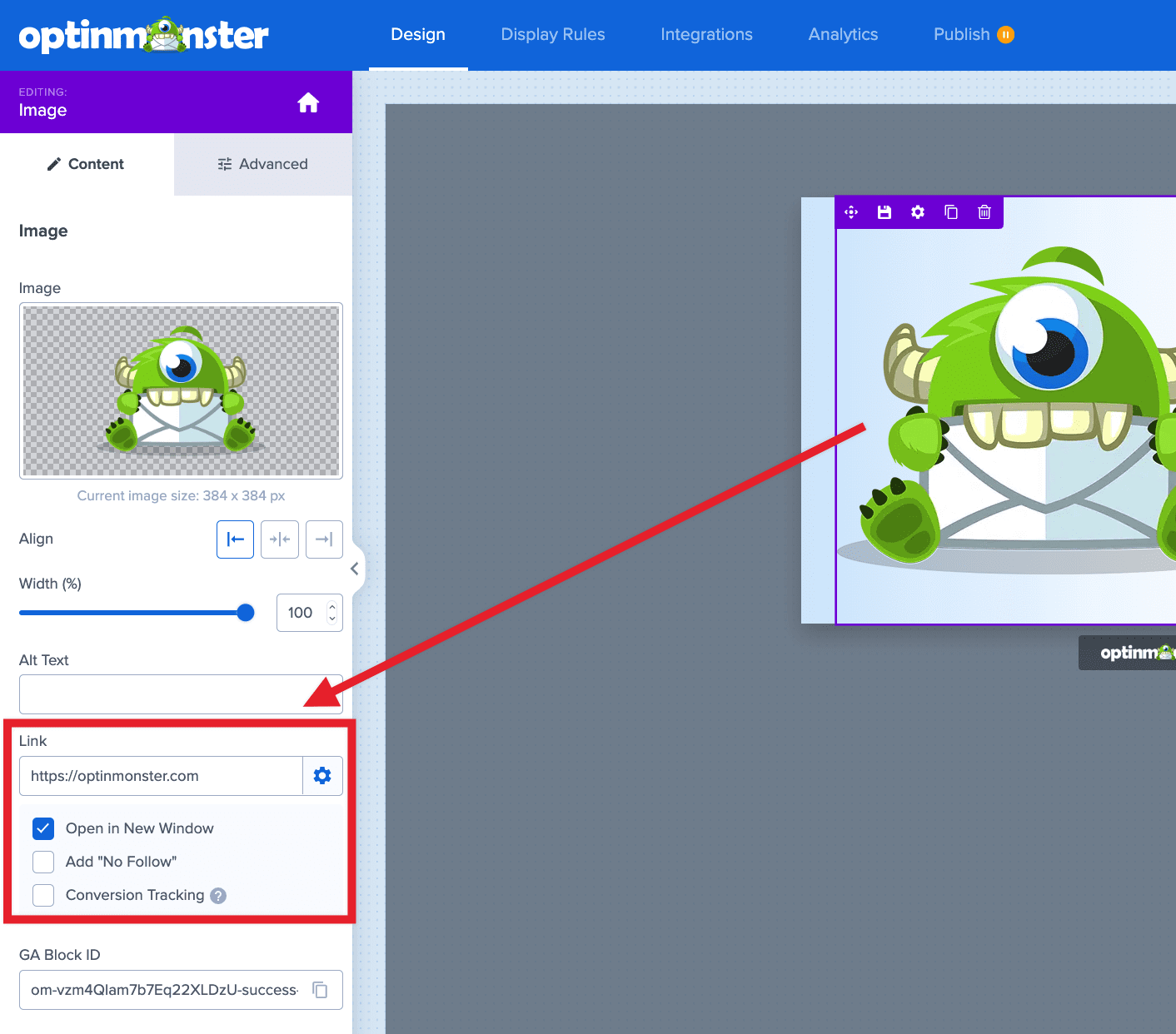1176x1034 pixels.
Task: Select right image alignment
Action: click(324, 539)
